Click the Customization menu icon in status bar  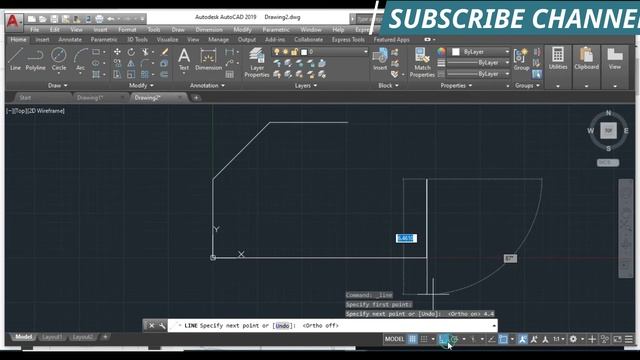click(x=629, y=339)
